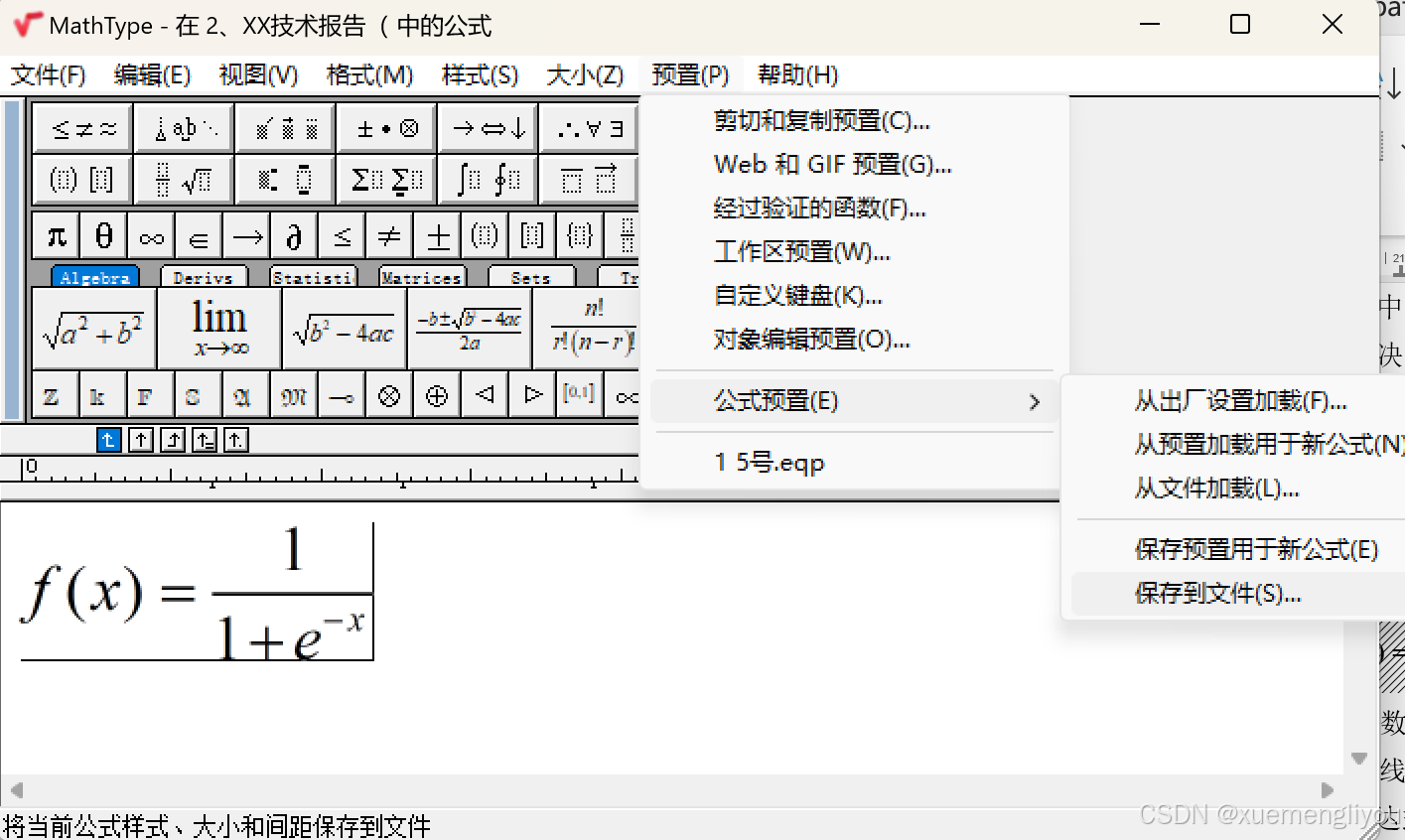Click the horizontal scrollbar right arrow
The image size is (1405, 840).
point(1329,789)
